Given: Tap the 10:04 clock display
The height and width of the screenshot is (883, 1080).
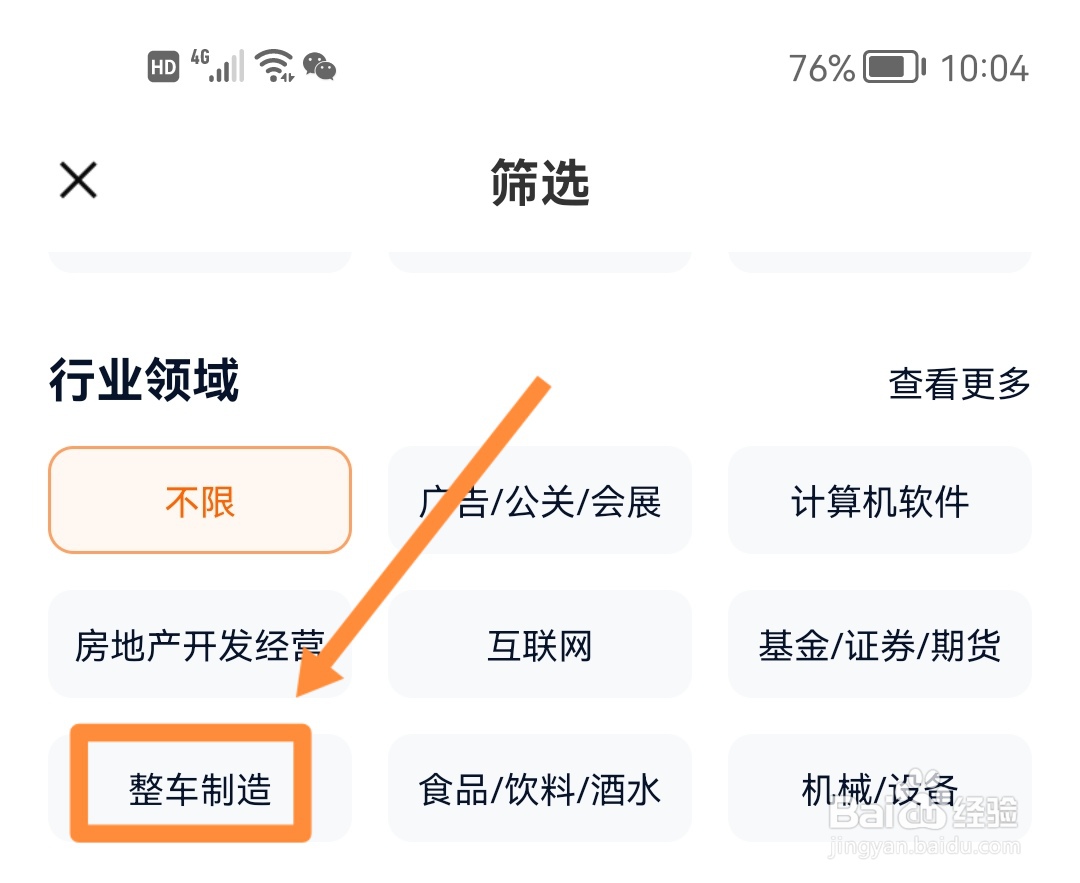Looking at the screenshot, I should (x=985, y=68).
